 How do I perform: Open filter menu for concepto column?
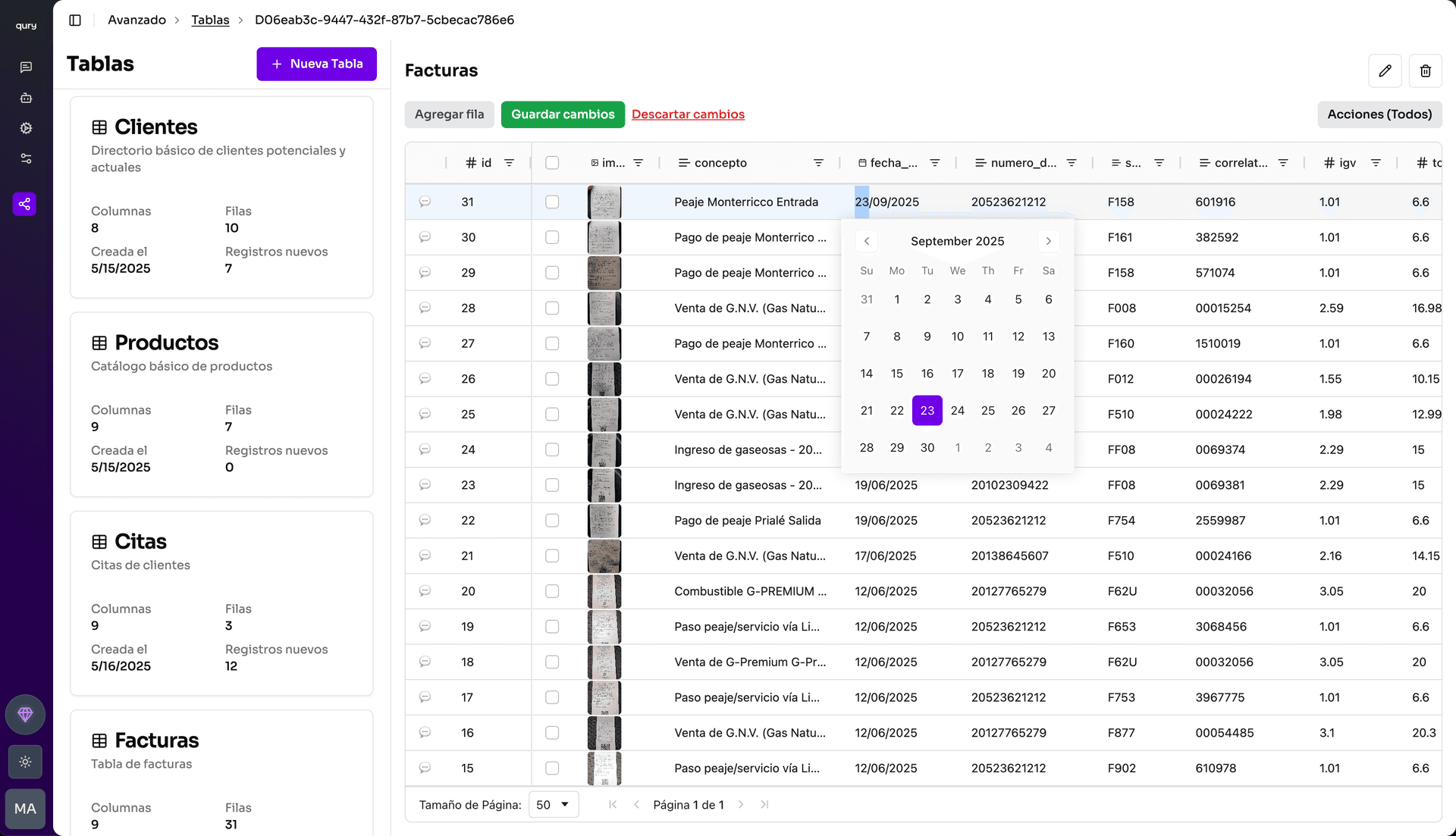818,163
